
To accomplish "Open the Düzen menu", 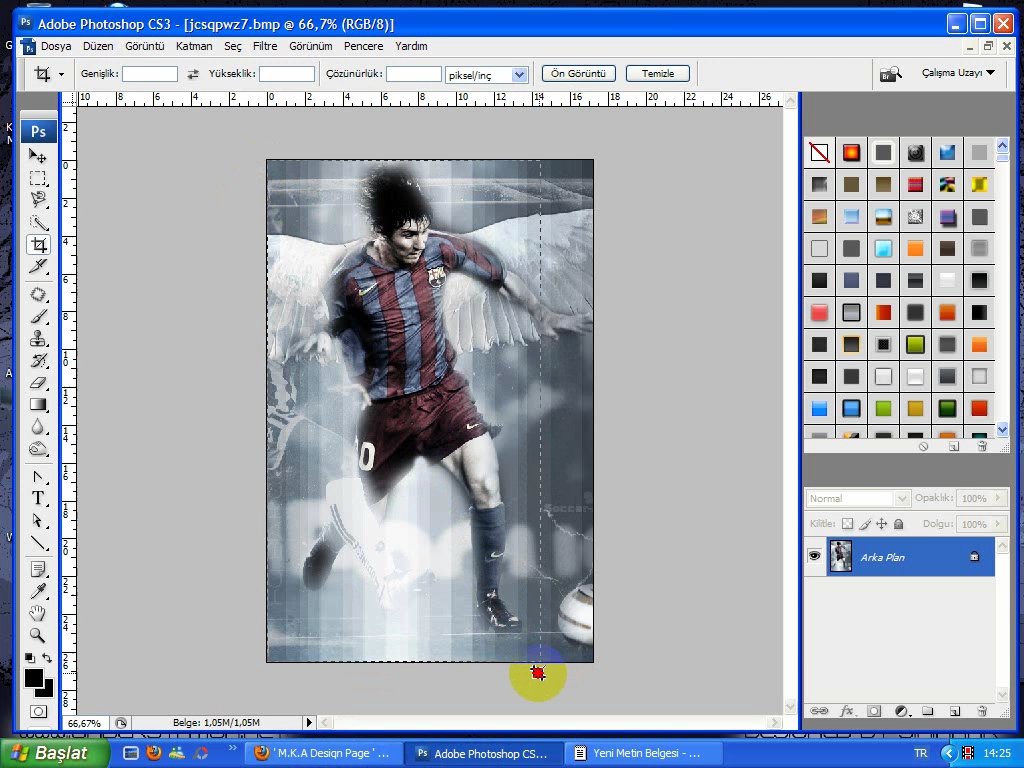I will [98, 46].
